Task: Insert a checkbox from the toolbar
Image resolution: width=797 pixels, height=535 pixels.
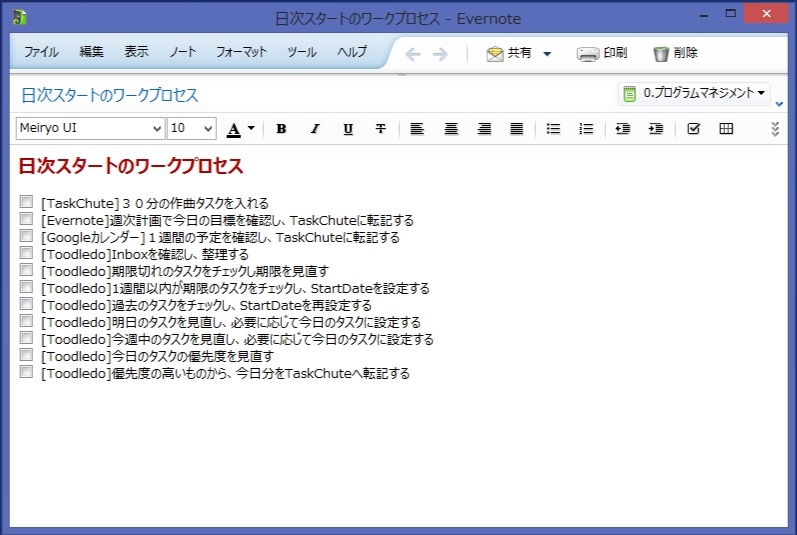Action: click(693, 128)
